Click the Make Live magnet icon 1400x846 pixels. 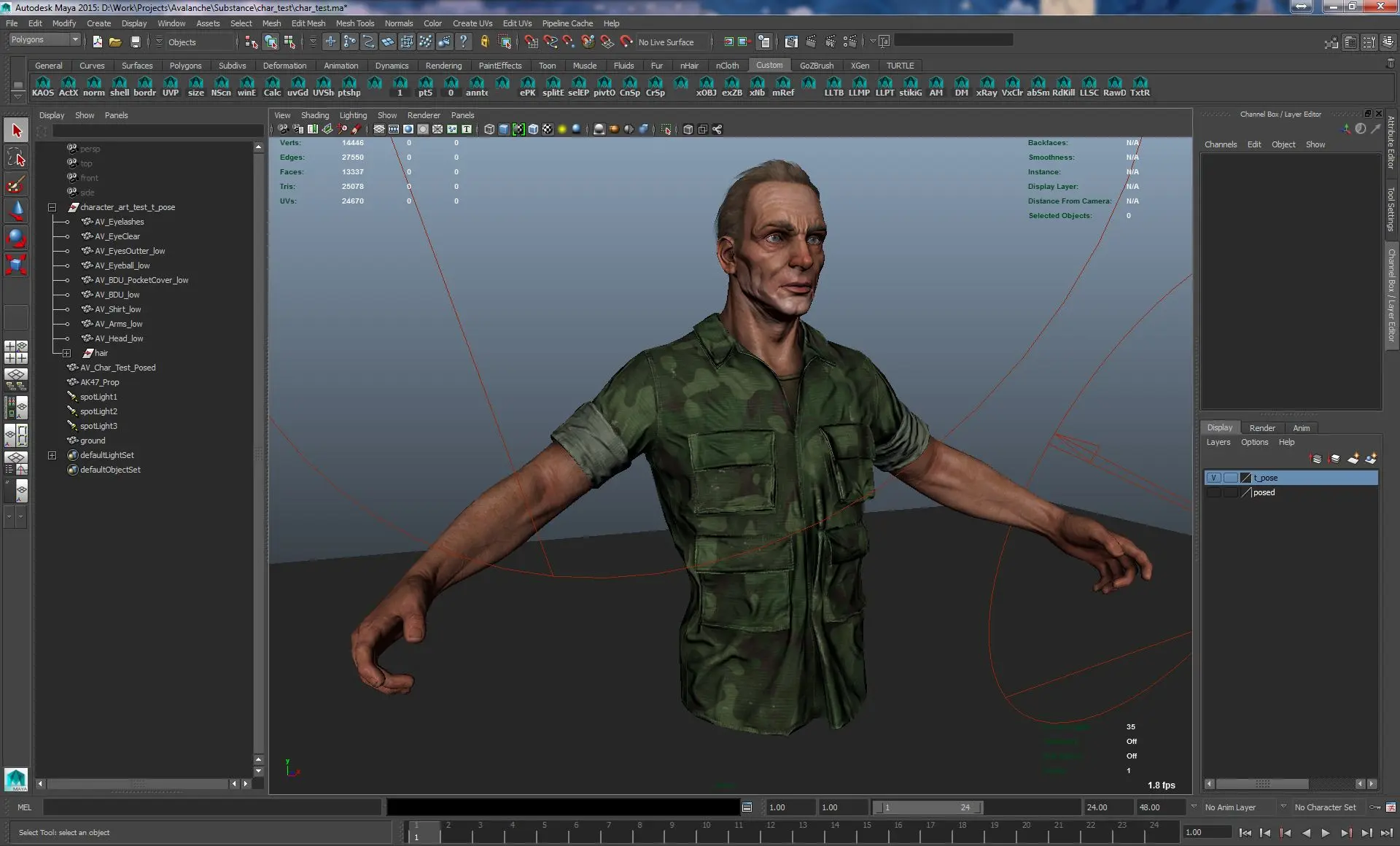626,42
